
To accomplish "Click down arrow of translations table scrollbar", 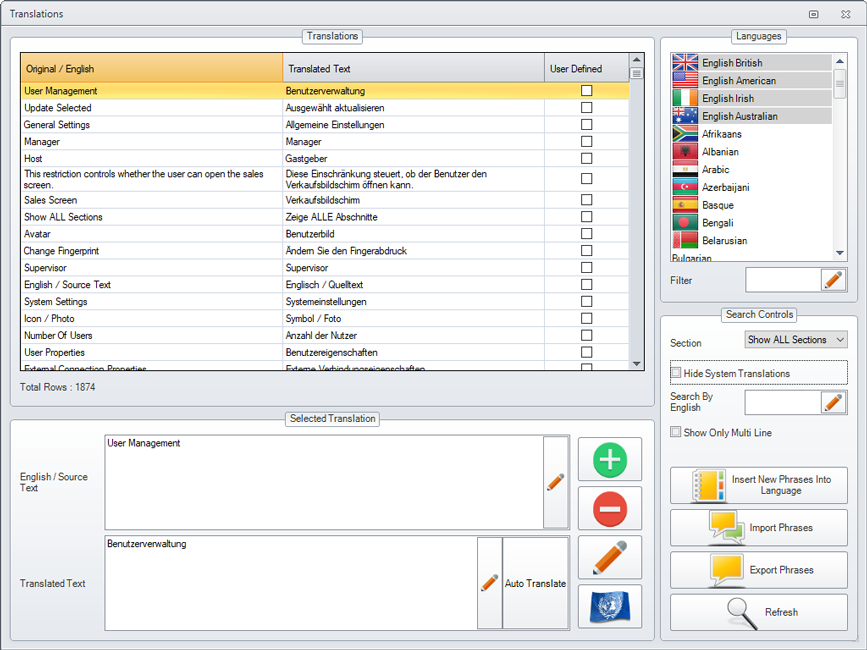I will (x=636, y=364).
